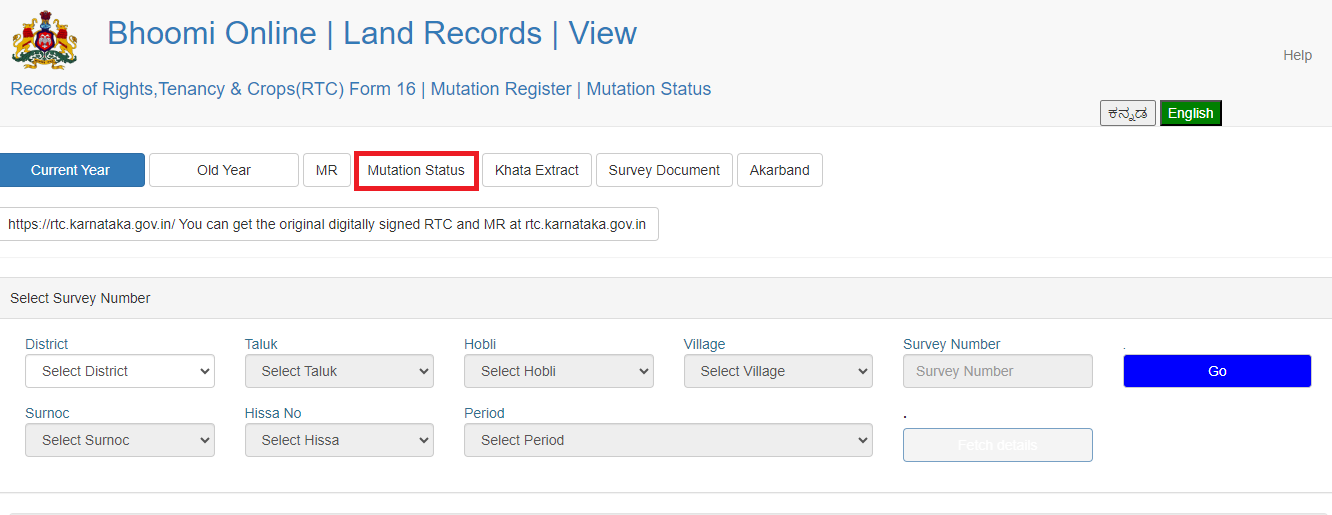
Task: Expand the Select Surnoc dropdown
Action: pyautogui.click(x=120, y=440)
